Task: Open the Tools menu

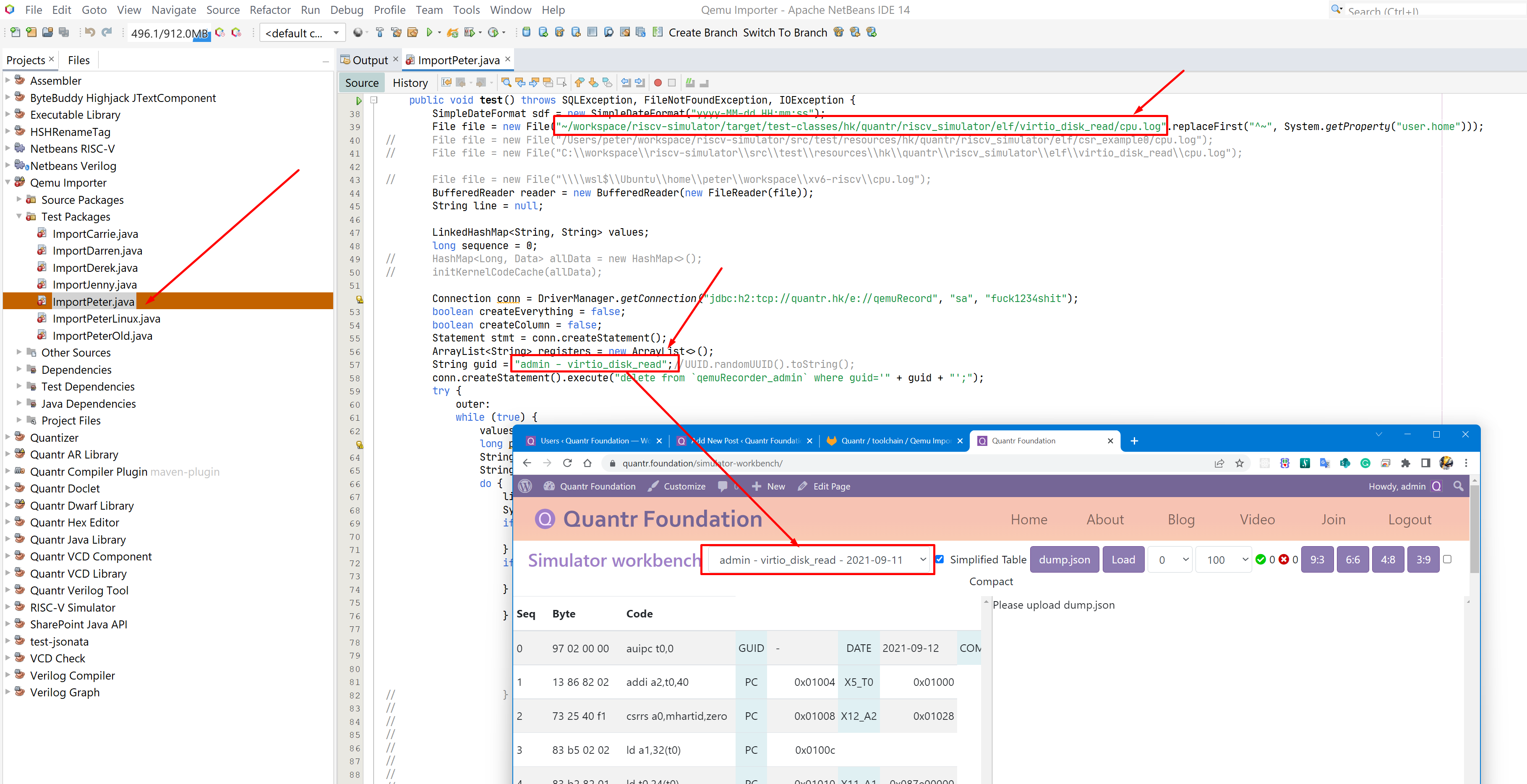Action: [467, 10]
